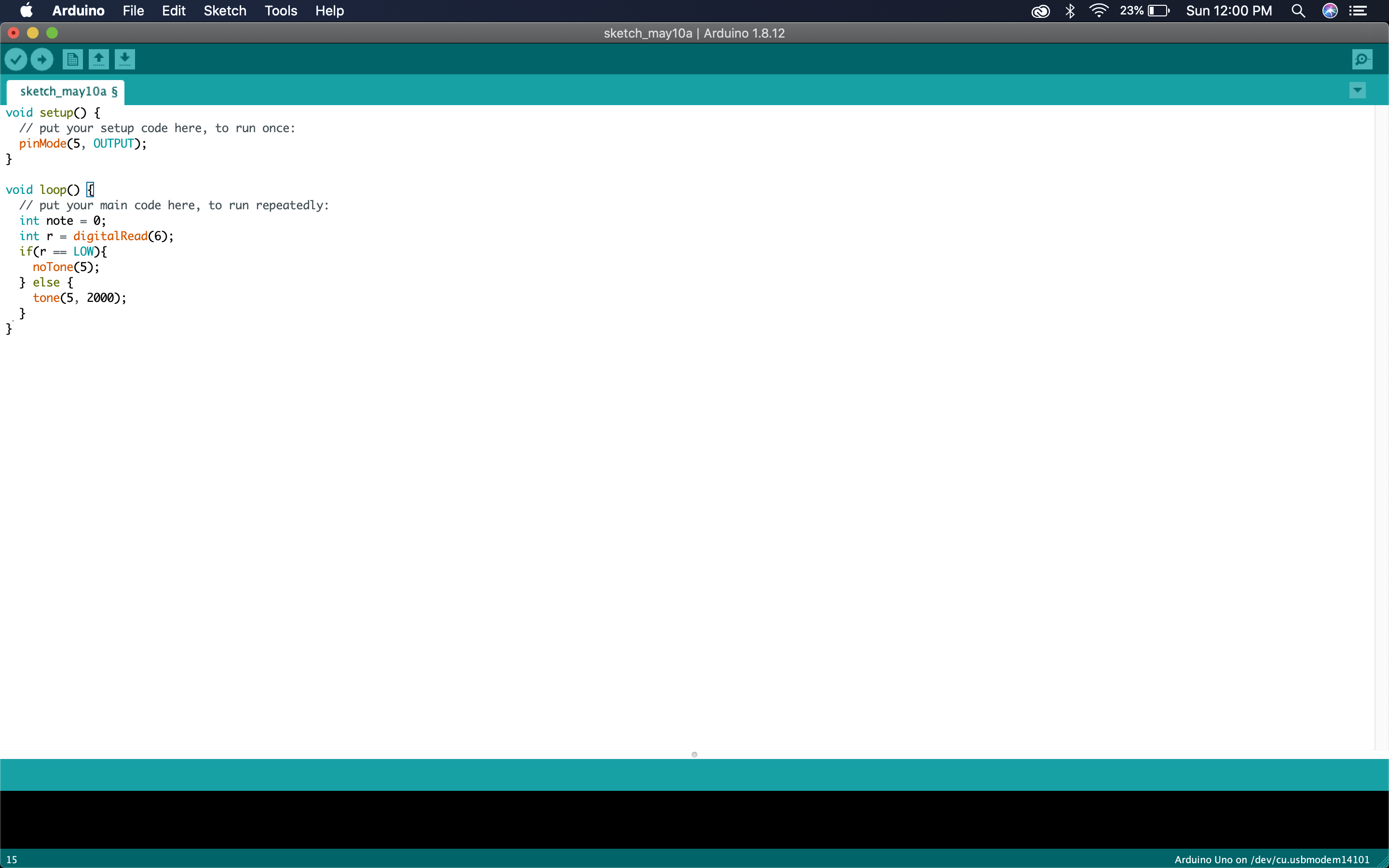Create a new sketch from the toolbar
This screenshot has width=1389, height=868.
[72, 59]
